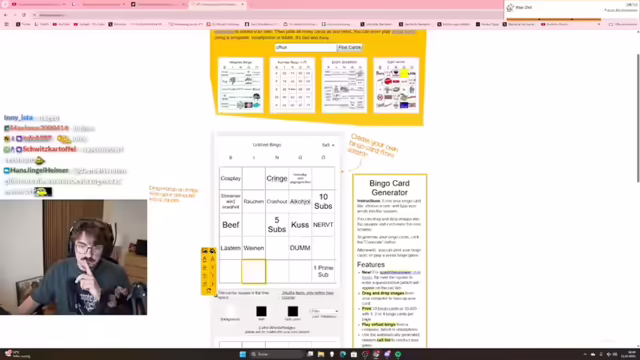Click the white Background color swatch
The image size is (640, 360).
(x=230, y=311)
